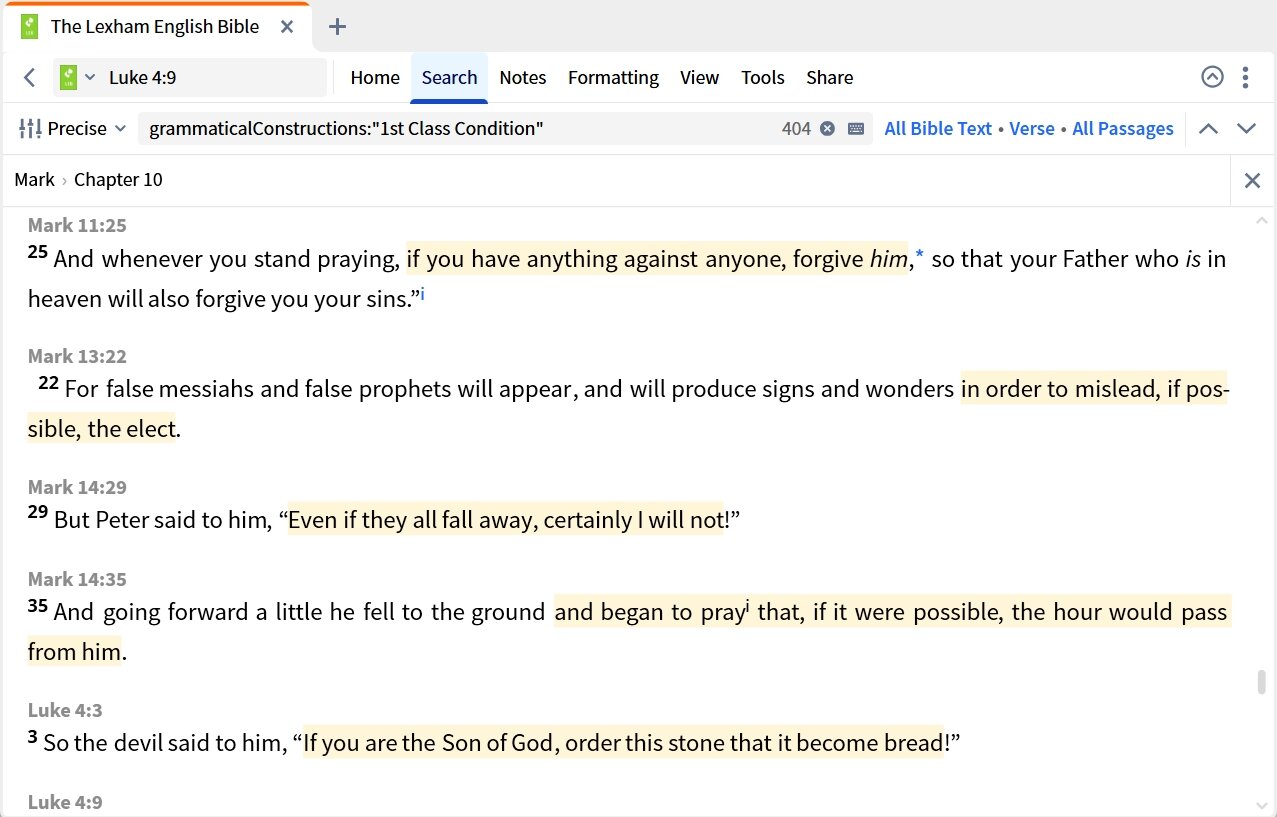Open the Home menu
Image resolution: width=1277 pixels, height=817 pixels.
(375, 77)
